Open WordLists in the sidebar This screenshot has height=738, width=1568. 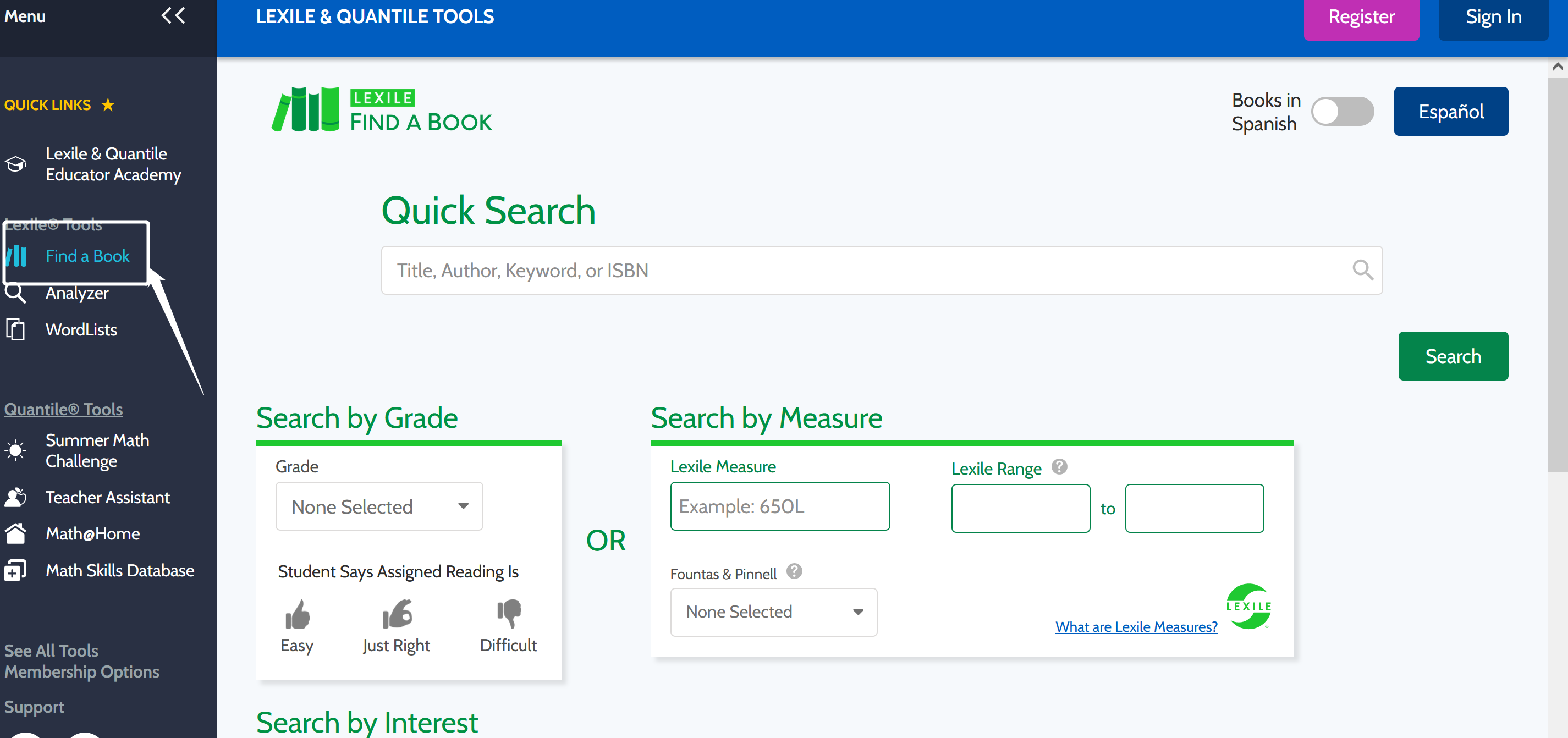click(81, 329)
